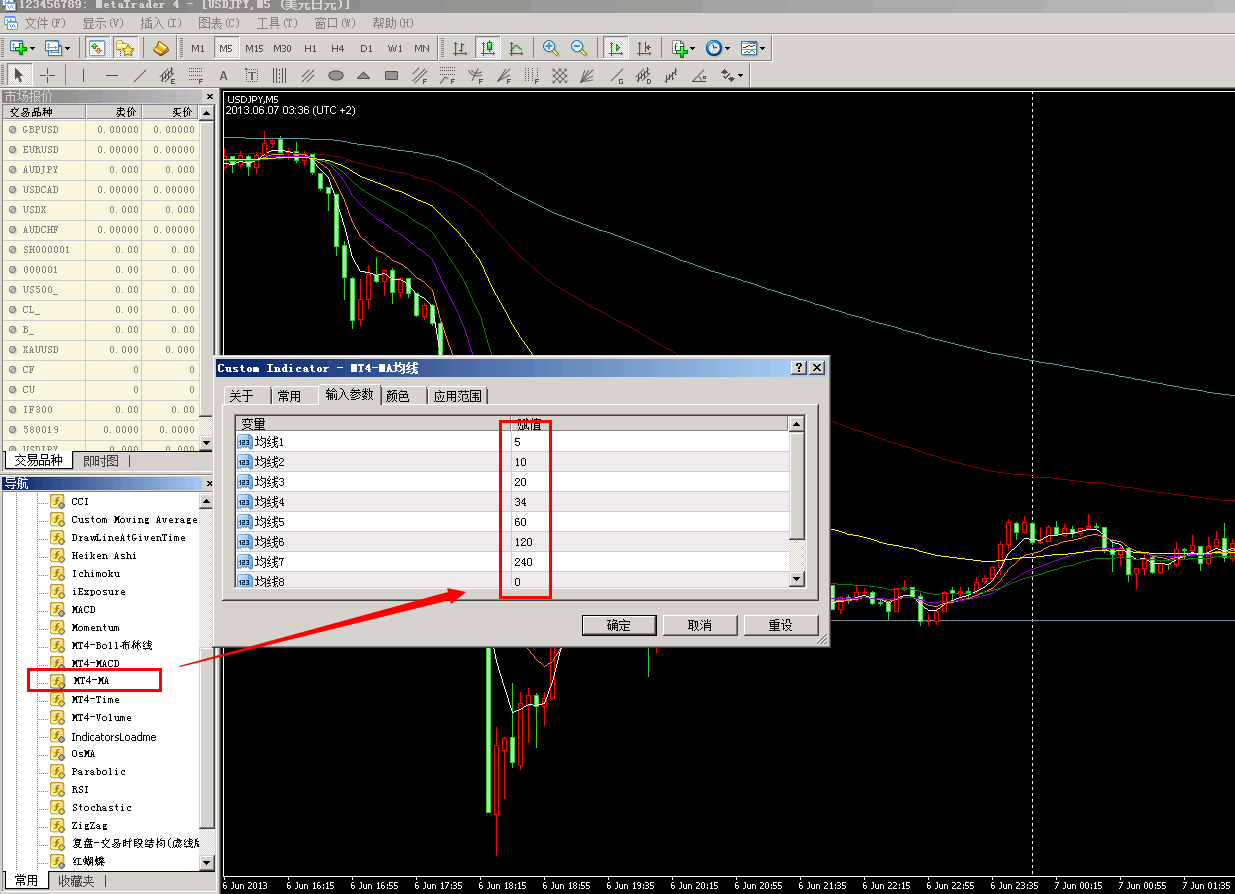Viewport: 1235px width, 894px height.
Task: Open the New Chart dropdown arrow
Action: (33, 48)
